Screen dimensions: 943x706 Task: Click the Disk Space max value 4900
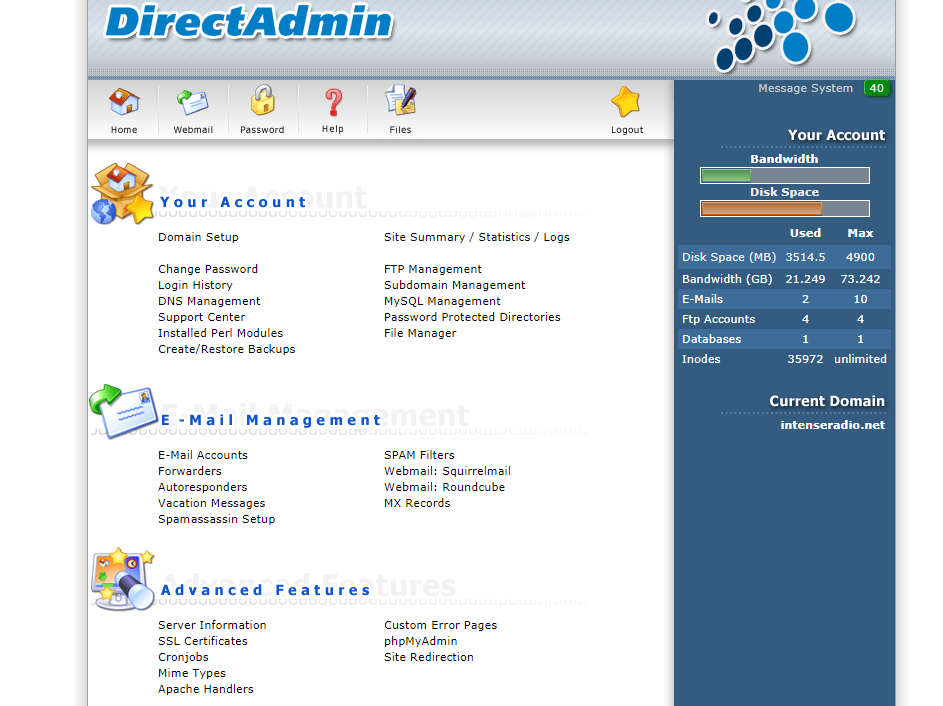860,257
